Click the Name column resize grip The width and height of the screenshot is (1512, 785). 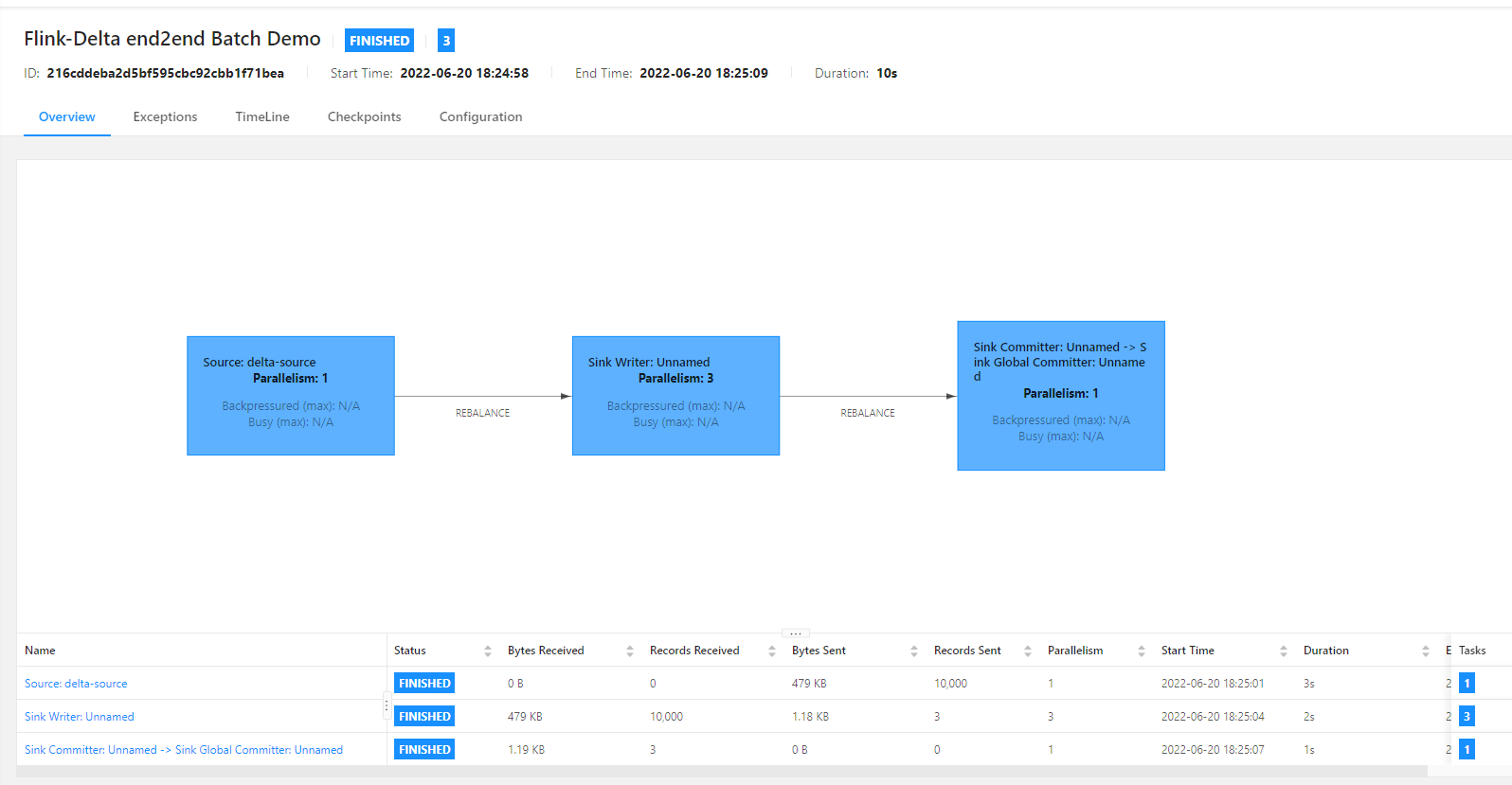(x=387, y=706)
